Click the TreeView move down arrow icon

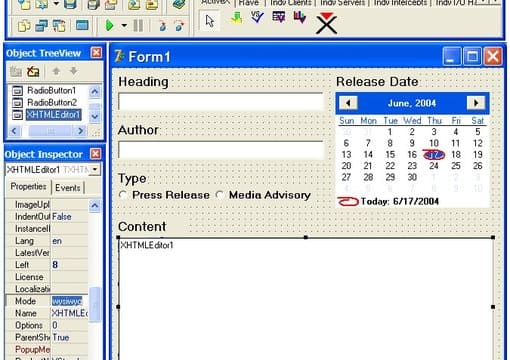coord(73,71)
